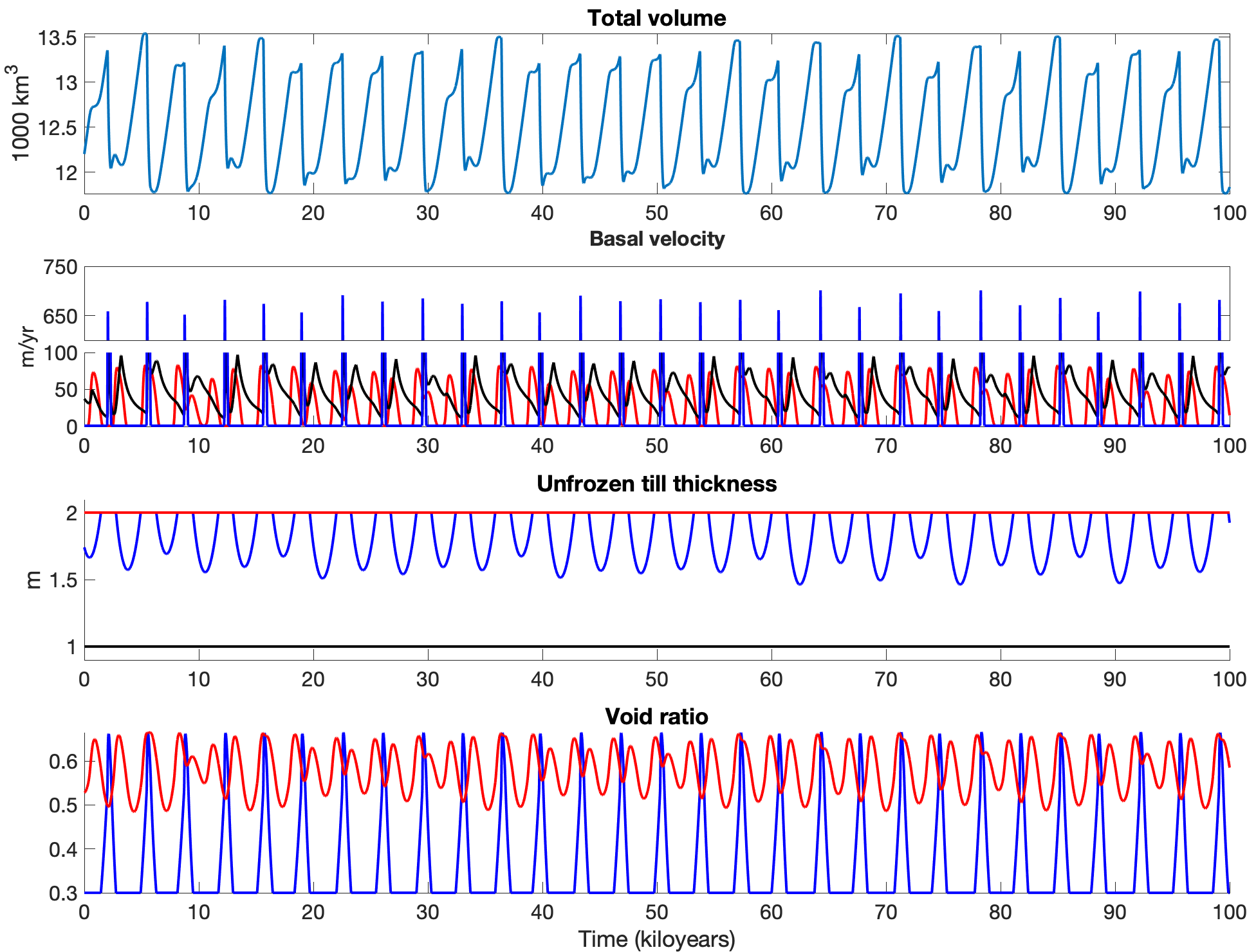Click the 'm/yr' y-axis label
Screen dimensions: 1247x952
tap(27, 346)
